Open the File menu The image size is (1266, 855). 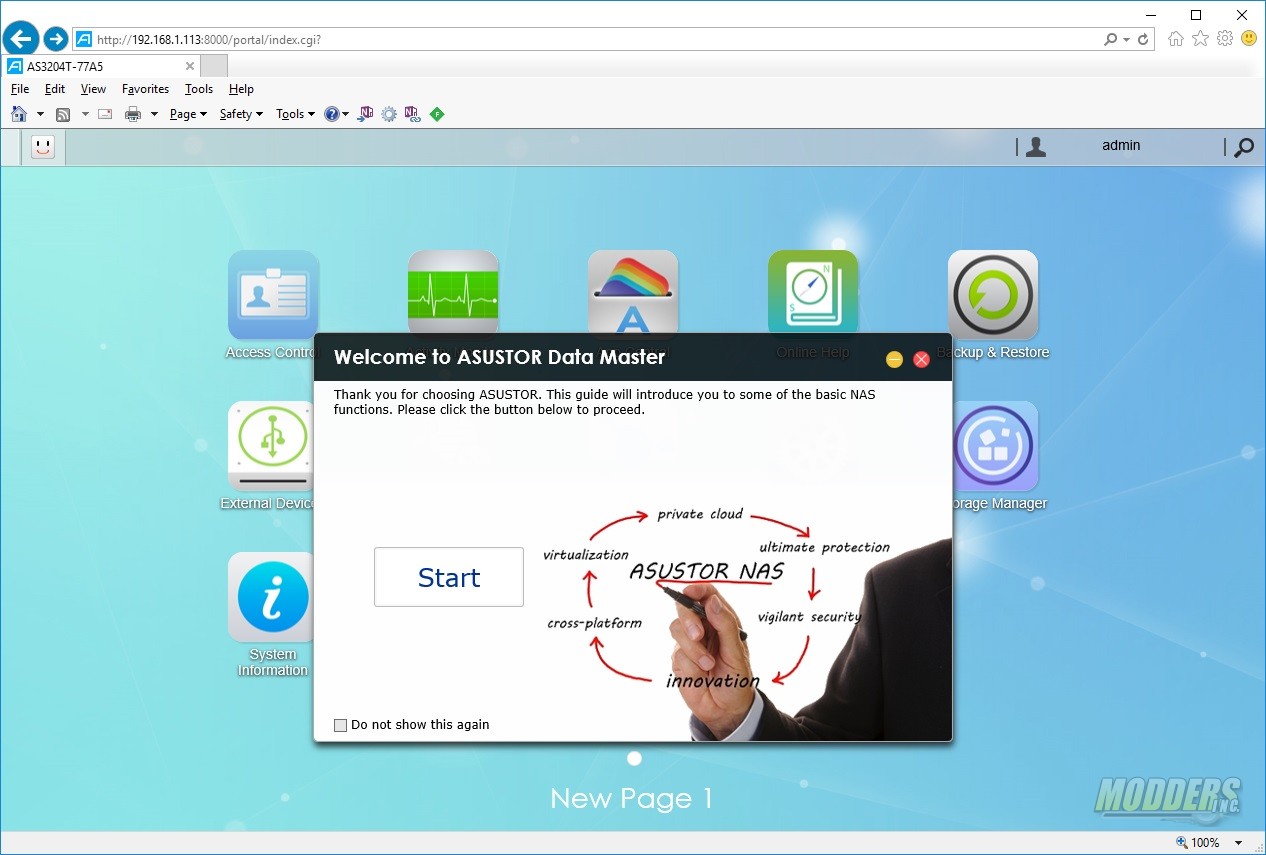point(20,89)
